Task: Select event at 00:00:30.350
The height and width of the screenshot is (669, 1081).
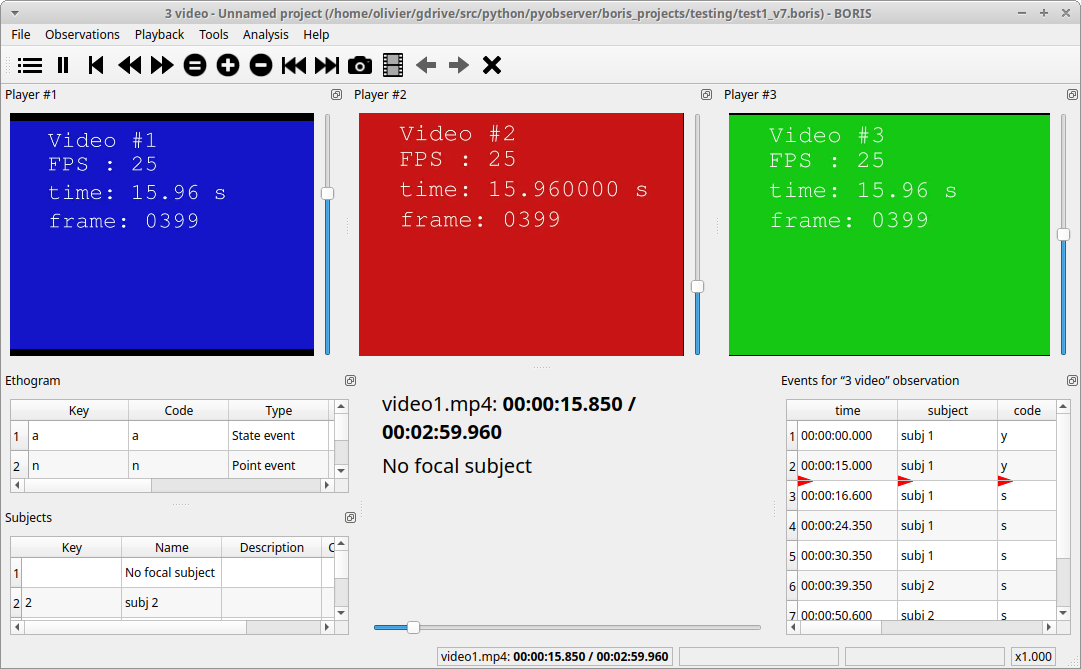Action: (847, 555)
